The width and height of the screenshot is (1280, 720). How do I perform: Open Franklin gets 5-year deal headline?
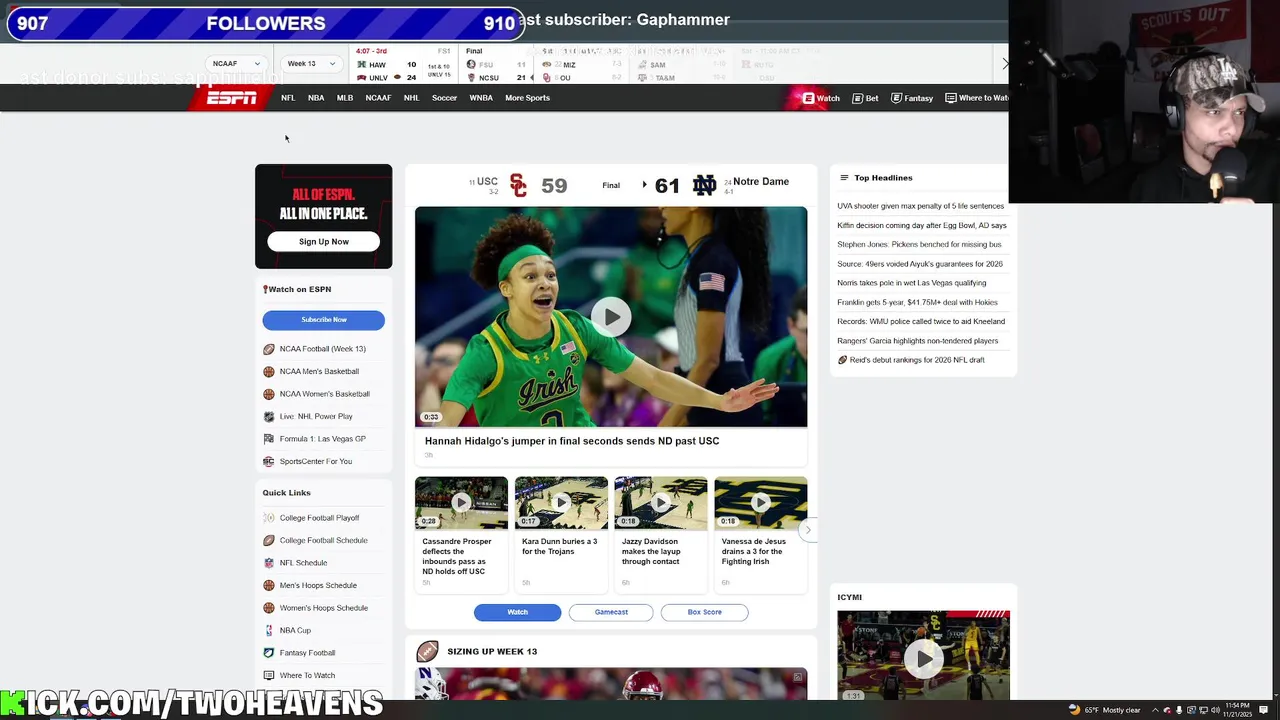click(x=917, y=302)
